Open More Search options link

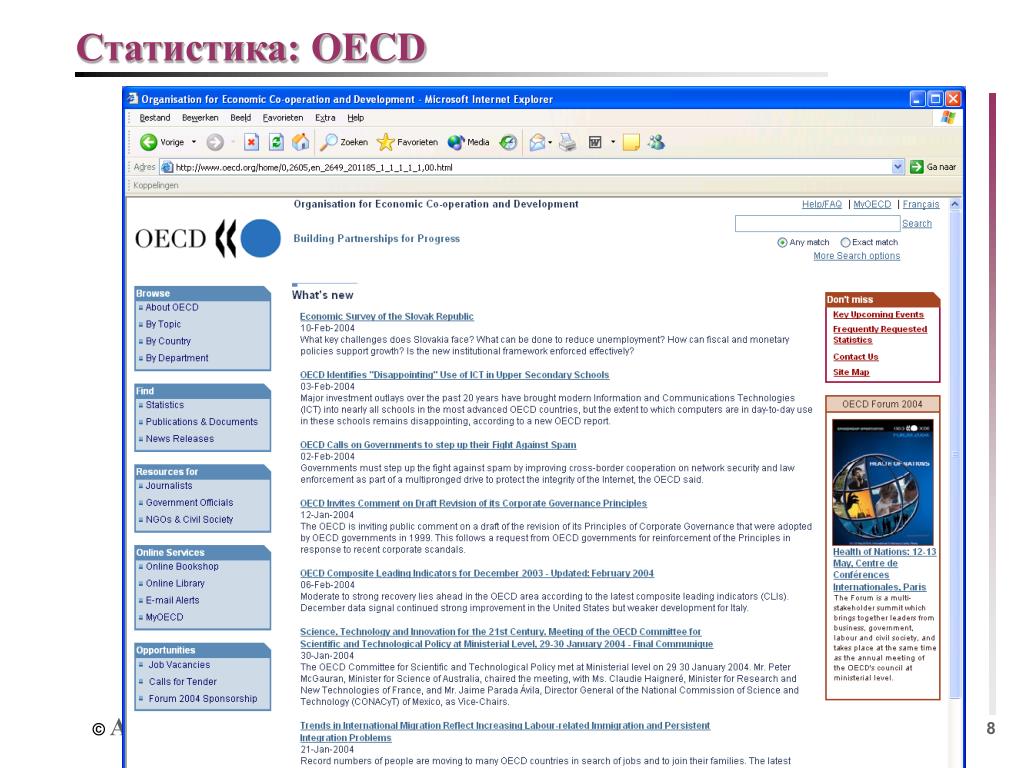click(x=856, y=256)
